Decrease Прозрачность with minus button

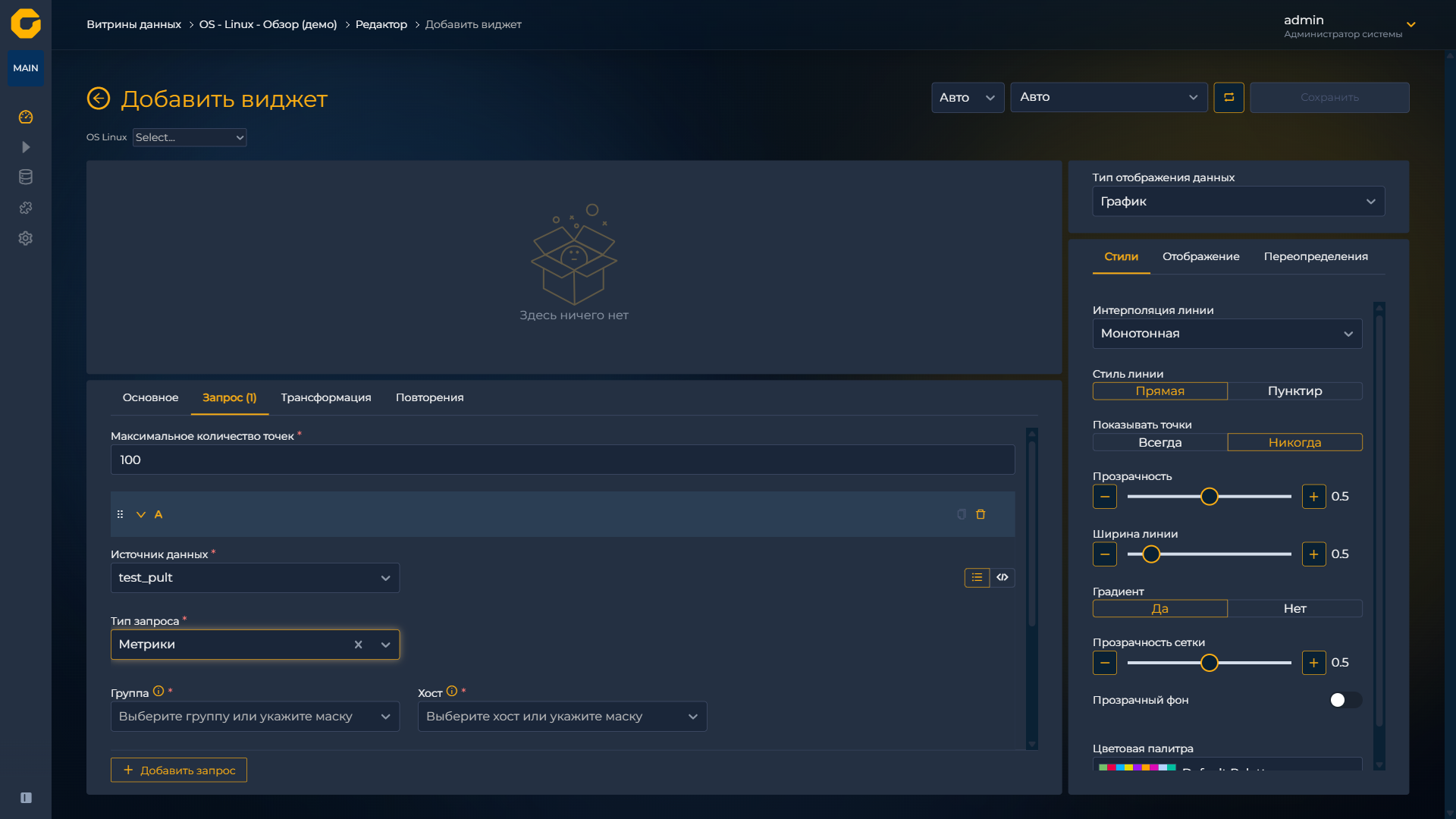coord(1105,497)
